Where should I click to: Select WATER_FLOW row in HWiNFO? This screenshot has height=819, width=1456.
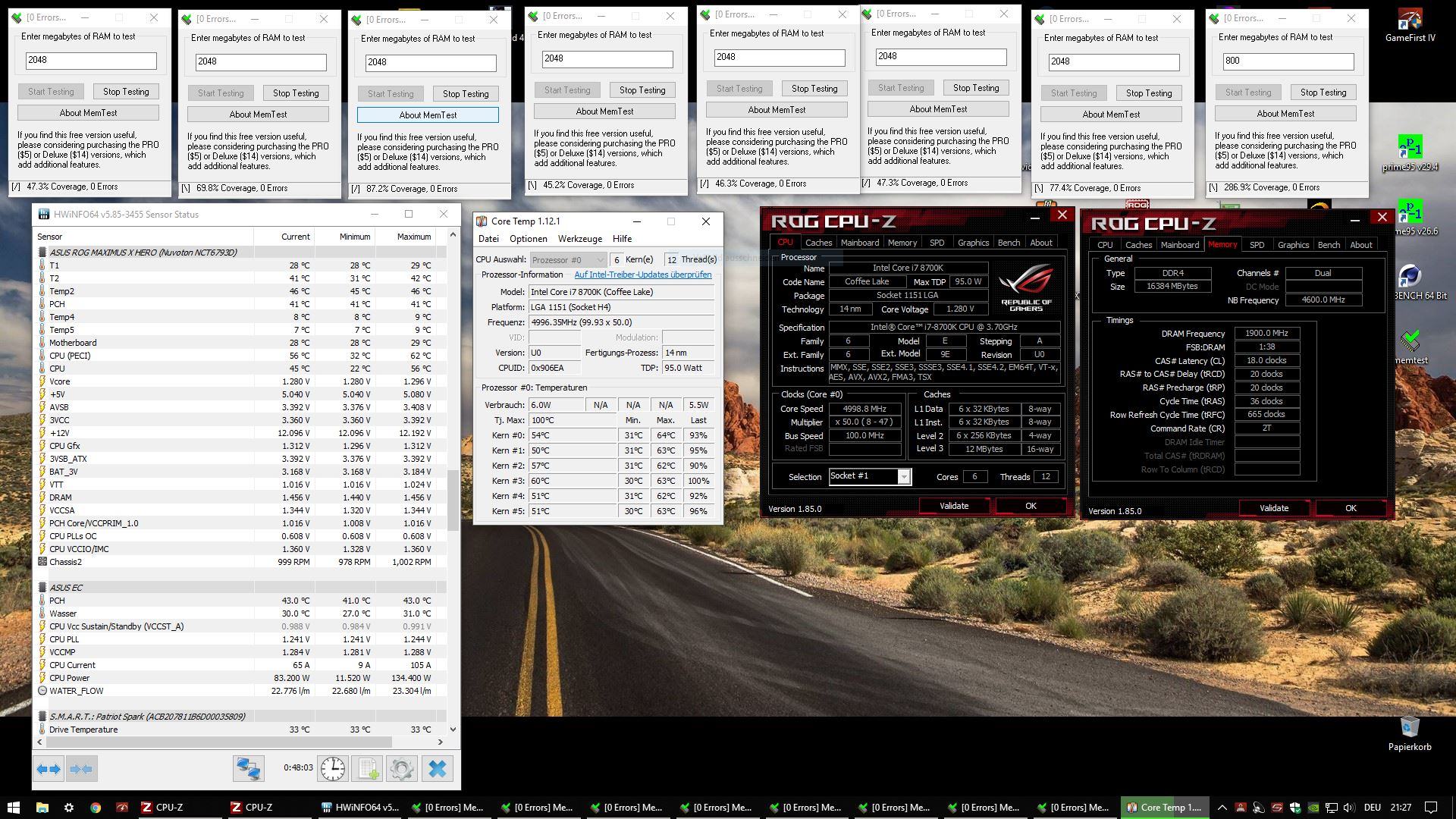click(x=240, y=691)
